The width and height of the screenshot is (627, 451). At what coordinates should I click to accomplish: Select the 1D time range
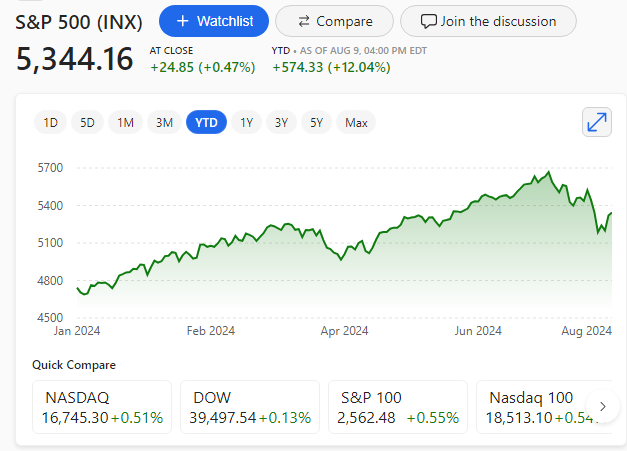tap(50, 122)
